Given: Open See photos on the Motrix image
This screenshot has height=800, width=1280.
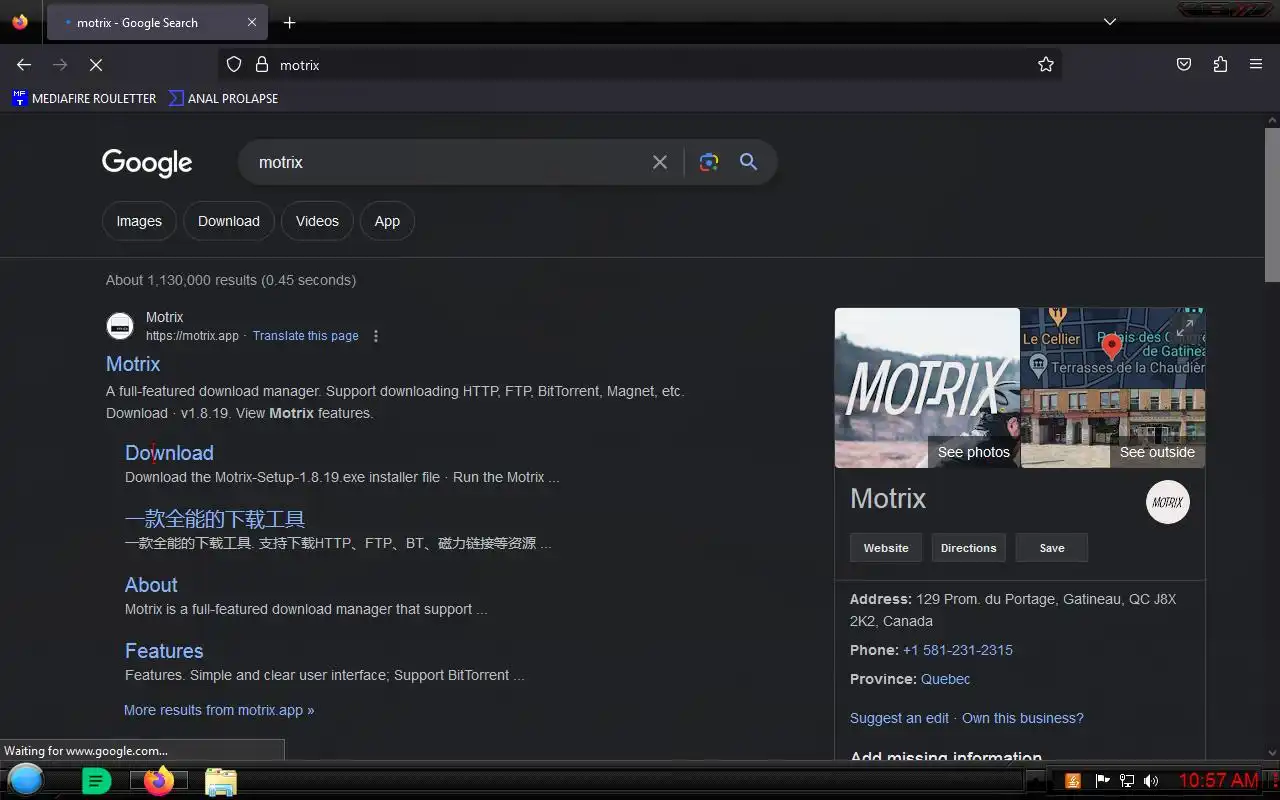Looking at the screenshot, I should coord(973,452).
